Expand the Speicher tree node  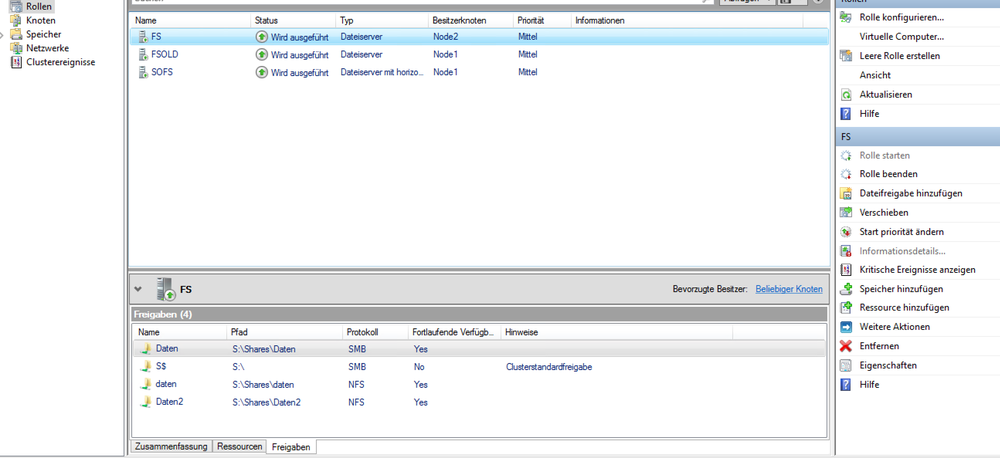[4, 34]
